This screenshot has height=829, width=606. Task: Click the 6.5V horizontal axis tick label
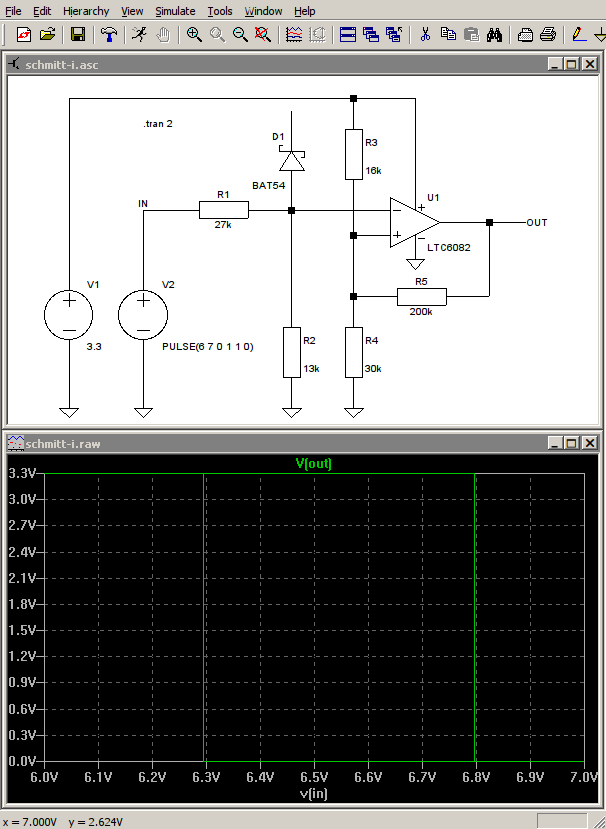pos(315,777)
